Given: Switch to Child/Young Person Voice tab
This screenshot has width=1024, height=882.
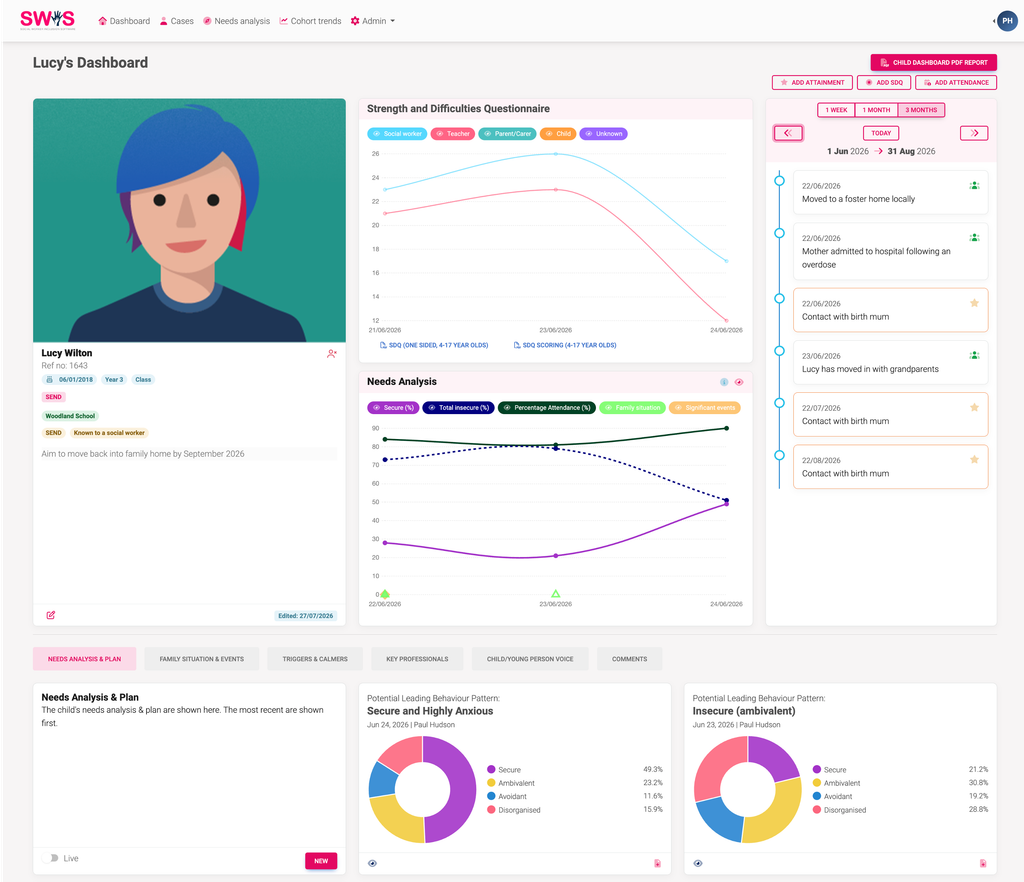Looking at the screenshot, I should 530,659.
